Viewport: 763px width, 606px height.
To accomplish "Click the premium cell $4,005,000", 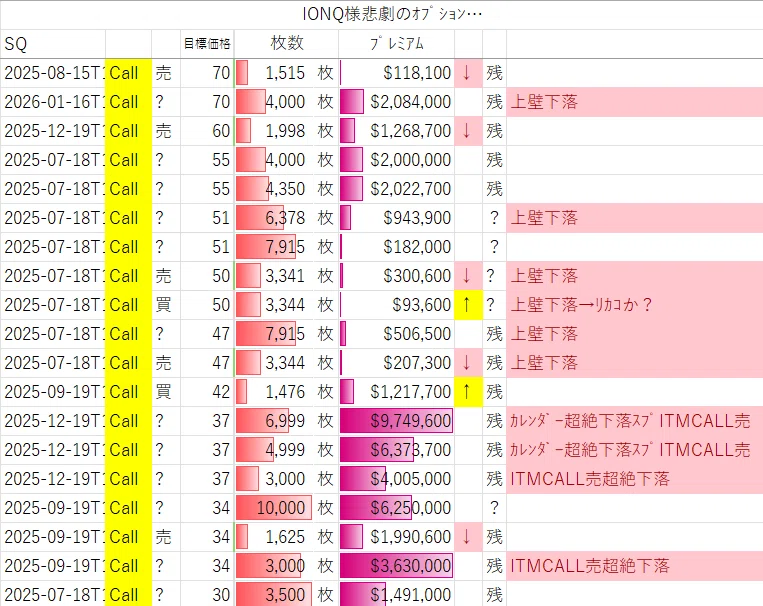I will click(x=397, y=479).
